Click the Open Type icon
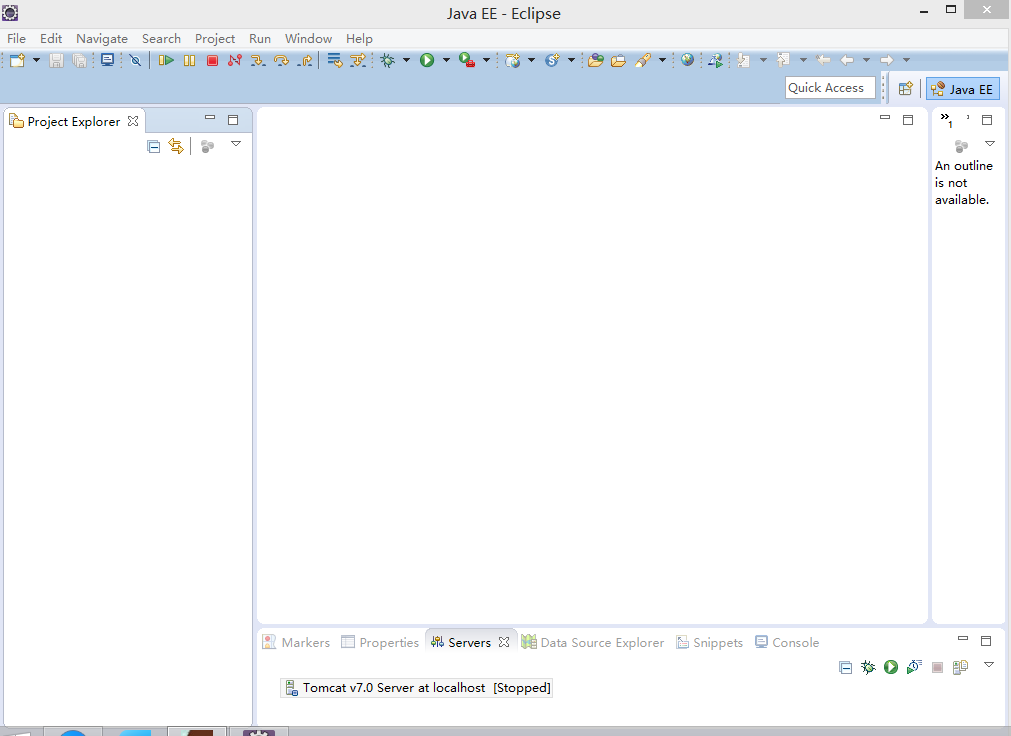The width and height of the screenshot is (1011, 736). point(596,60)
